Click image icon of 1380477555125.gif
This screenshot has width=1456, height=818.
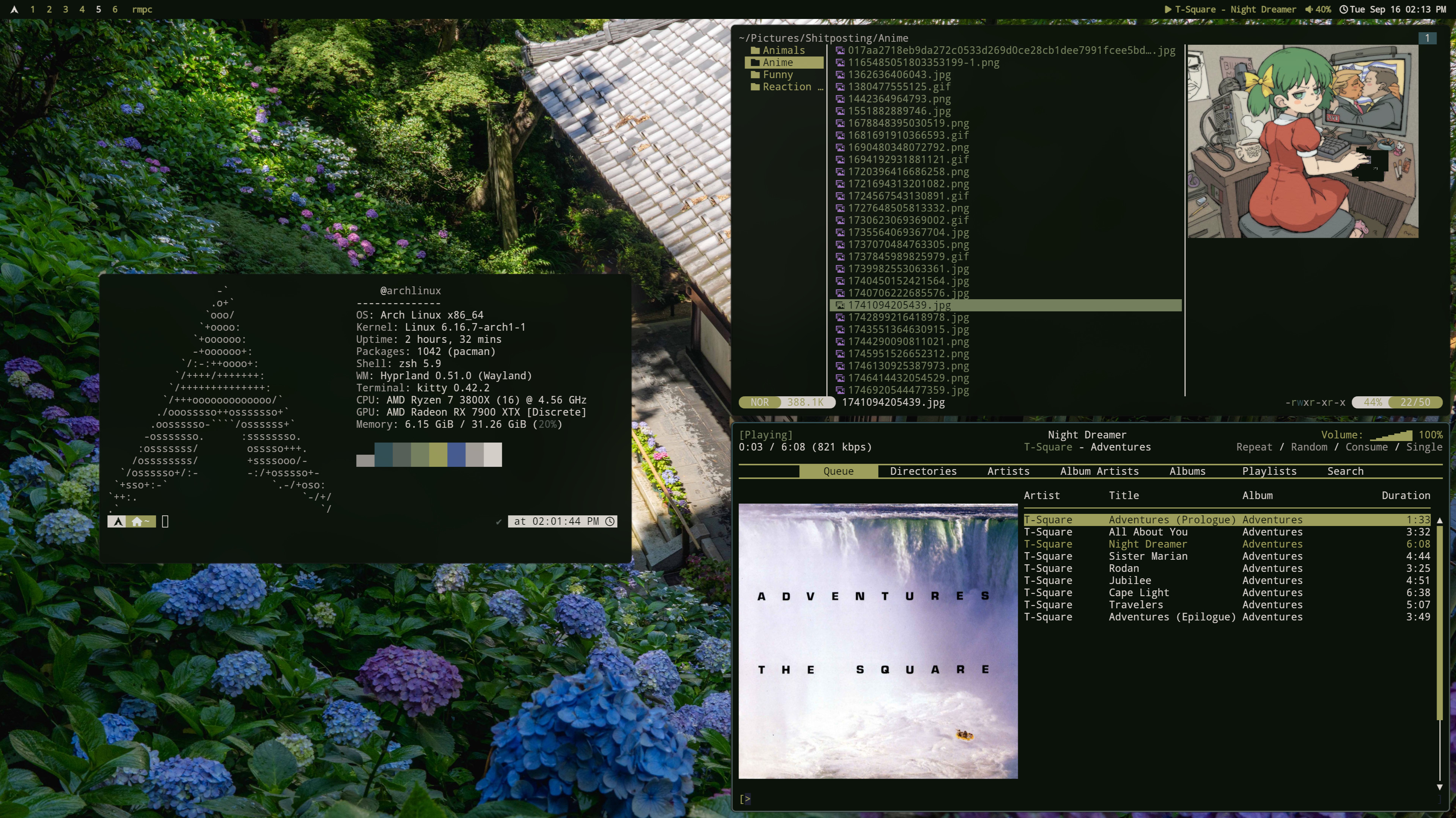[x=840, y=87]
